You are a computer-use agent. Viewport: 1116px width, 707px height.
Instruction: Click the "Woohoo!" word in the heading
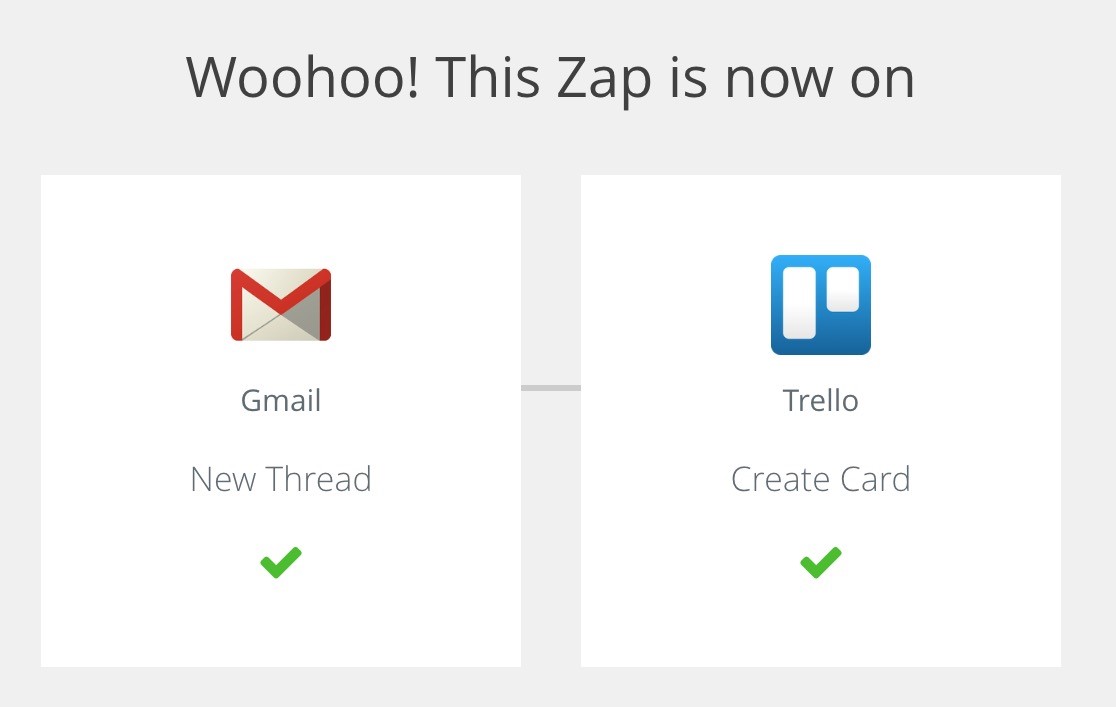click(x=303, y=77)
